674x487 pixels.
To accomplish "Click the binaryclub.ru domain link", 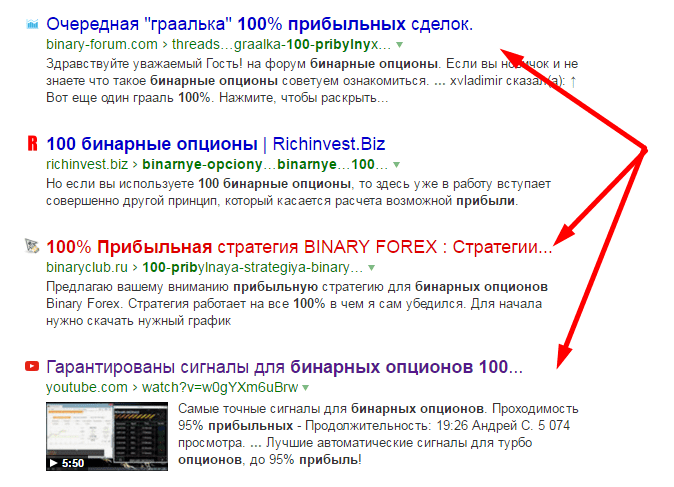I will [x=87, y=267].
